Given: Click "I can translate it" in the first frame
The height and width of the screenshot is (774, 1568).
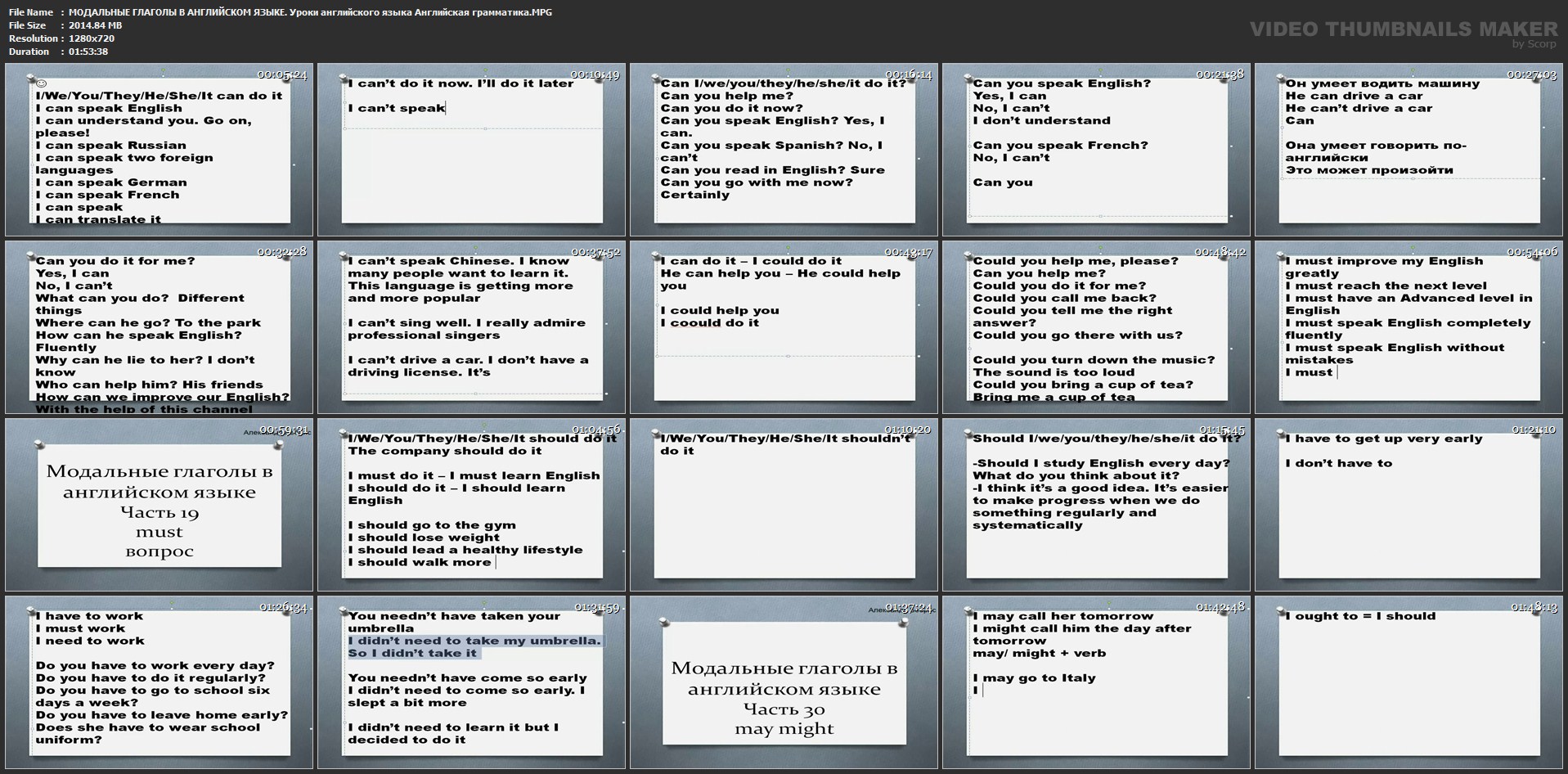Looking at the screenshot, I should (98, 219).
